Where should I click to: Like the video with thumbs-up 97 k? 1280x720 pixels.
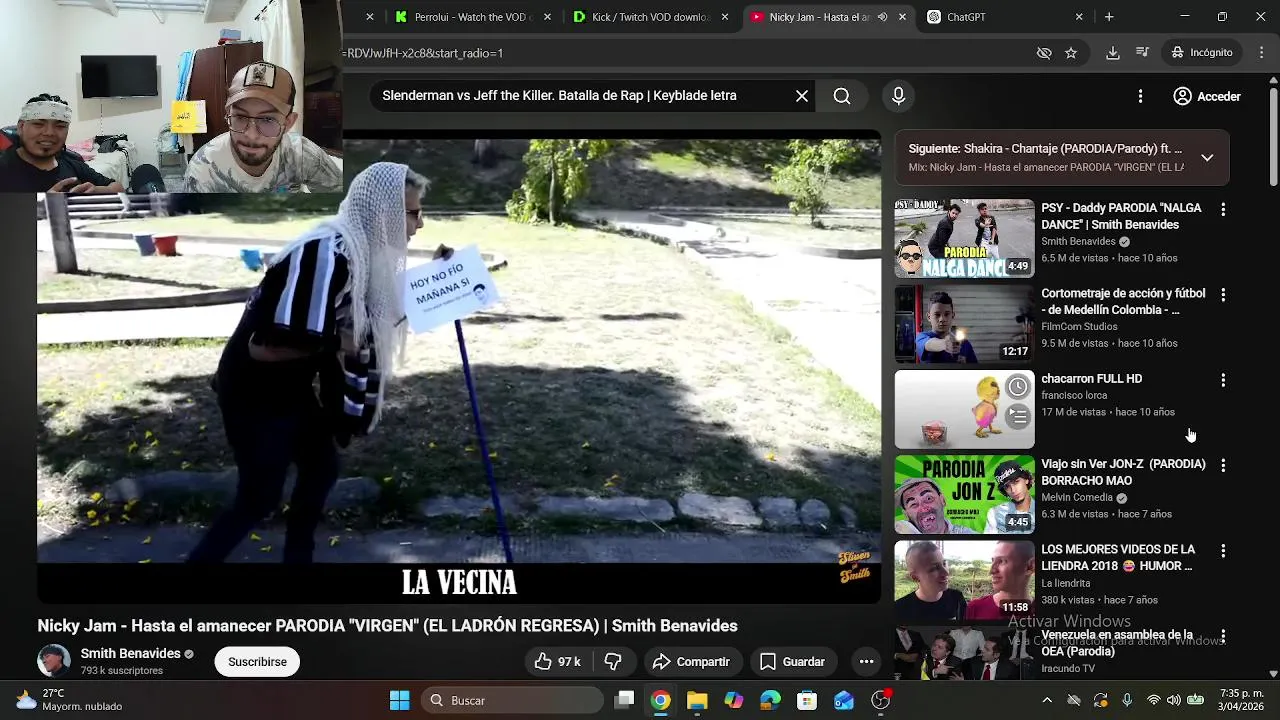click(557, 662)
